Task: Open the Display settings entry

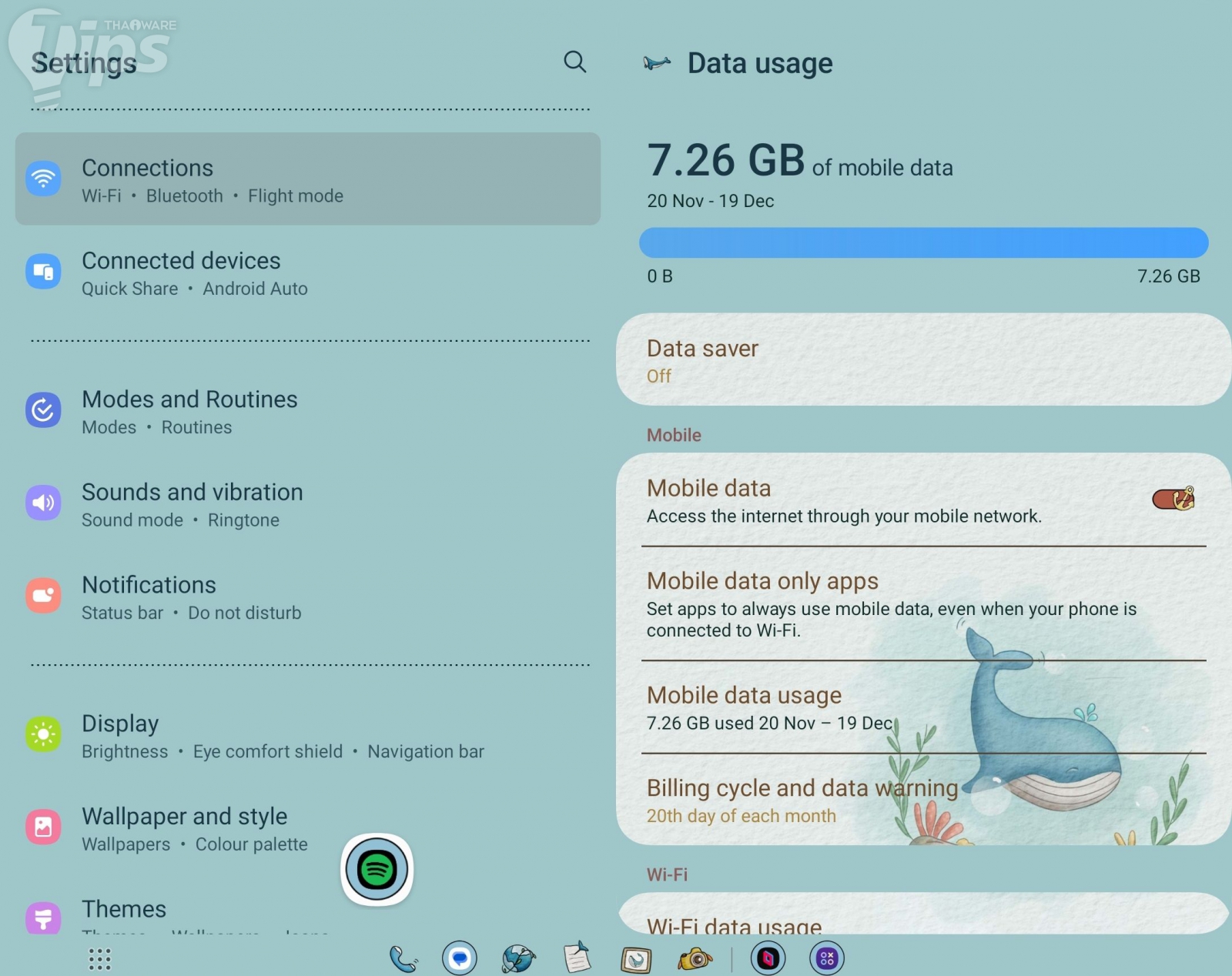Action: pos(308,734)
